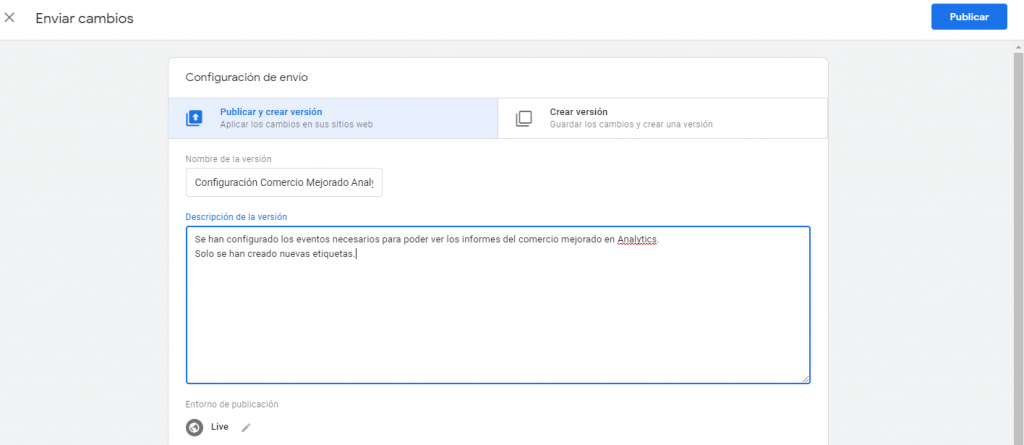Click the Entorno de publicación label
Screen dimensions: 1024x445
pyautogui.click(x=232, y=404)
